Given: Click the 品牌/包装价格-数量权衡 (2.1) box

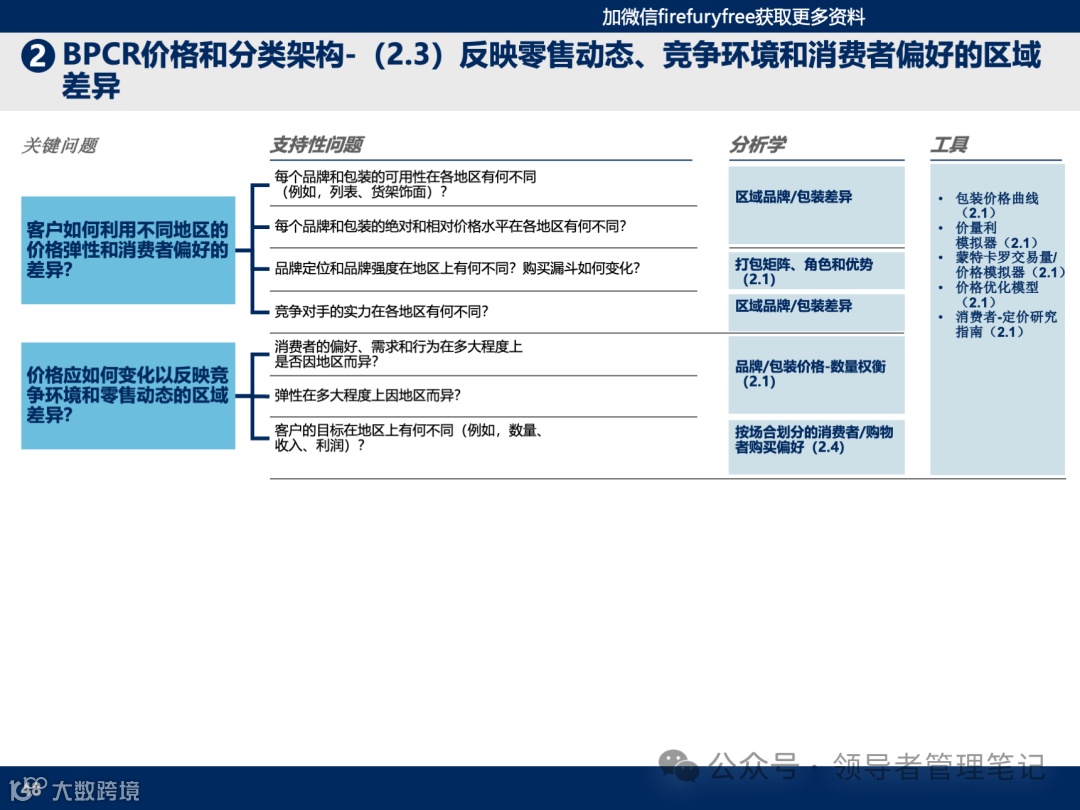Looking at the screenshot, I should click(816, 375).
